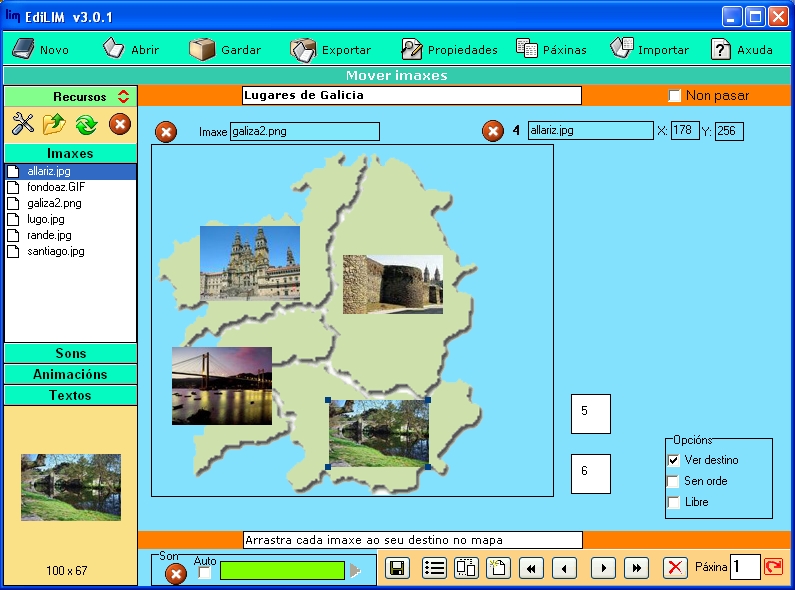This screenshot has height=590, width=795.
Task: Click the yellow folder import resource icon
Action: coord(54,124)
